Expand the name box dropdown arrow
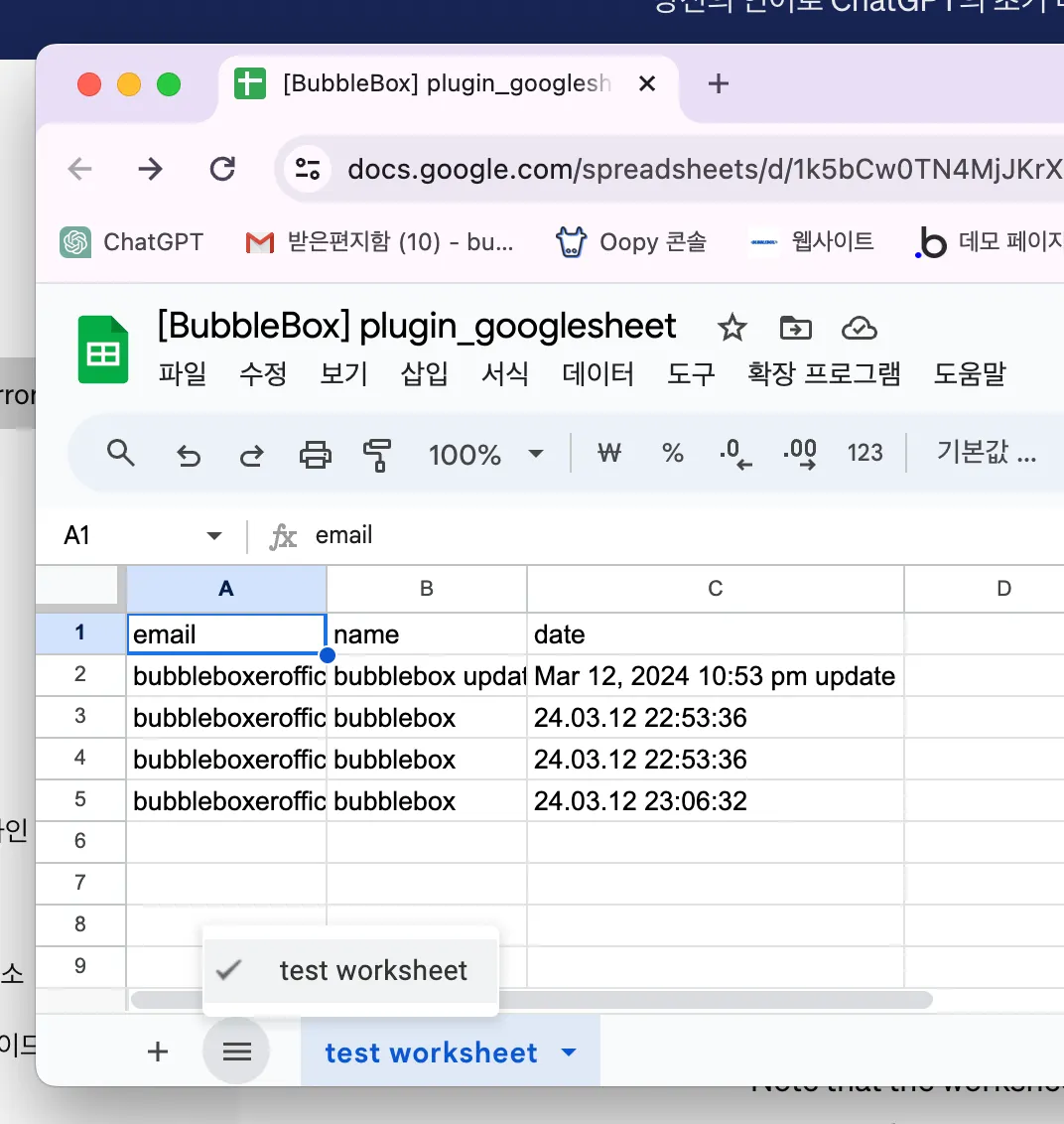 (x=213, y=535)
